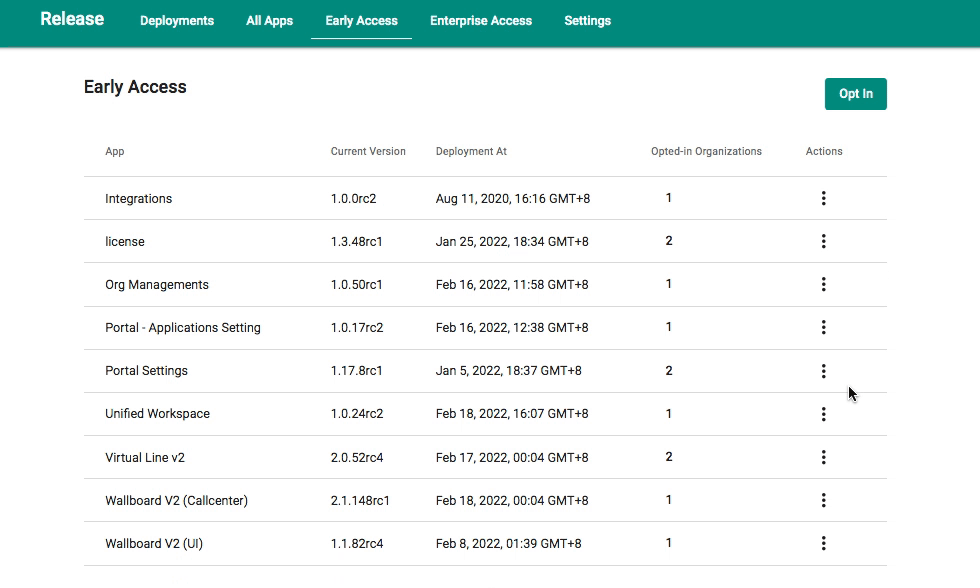This screenshot has width=980, height=588.
Task: Click the Jan 25, 2022 deployment date
Action: tap(512, 242)
